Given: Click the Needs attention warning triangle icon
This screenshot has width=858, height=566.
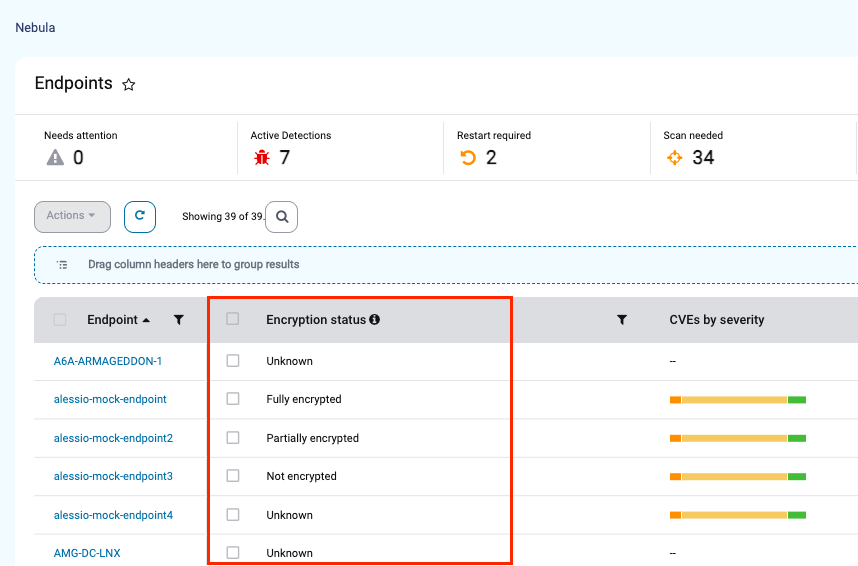Looking at the screenshot, I should pyautogui.click(x=55, y=158).
